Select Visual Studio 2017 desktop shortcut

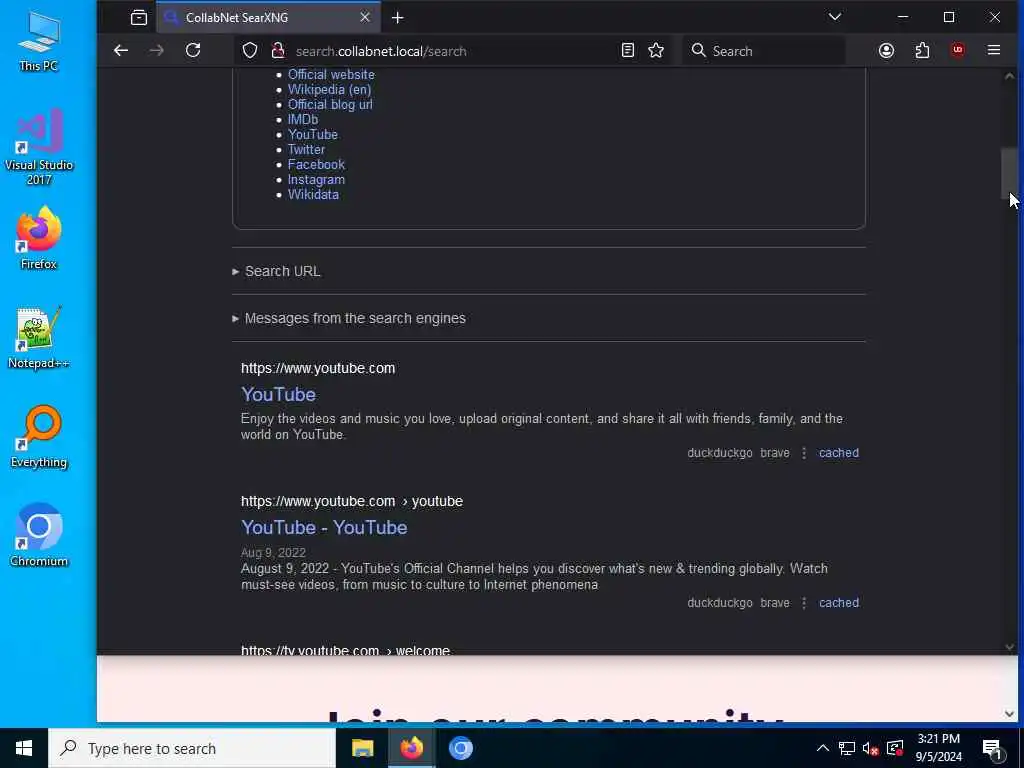(39, 148)
